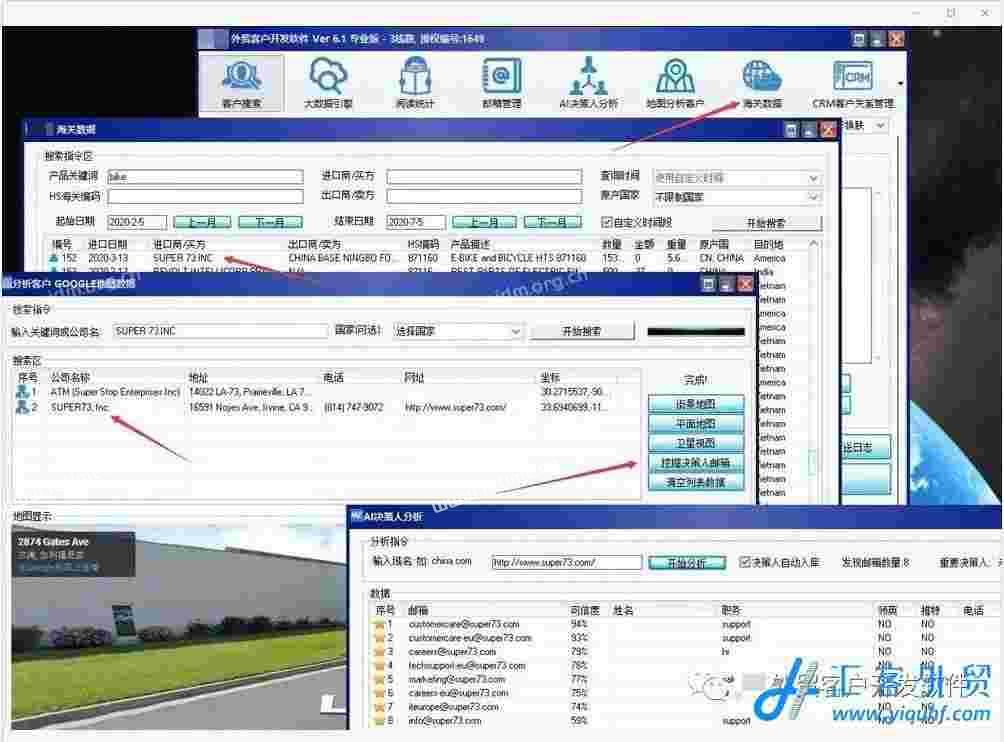Sort customs list by 进口日期 column header
The width and height of the screenshot is (1004, 742).
point(108,245)
